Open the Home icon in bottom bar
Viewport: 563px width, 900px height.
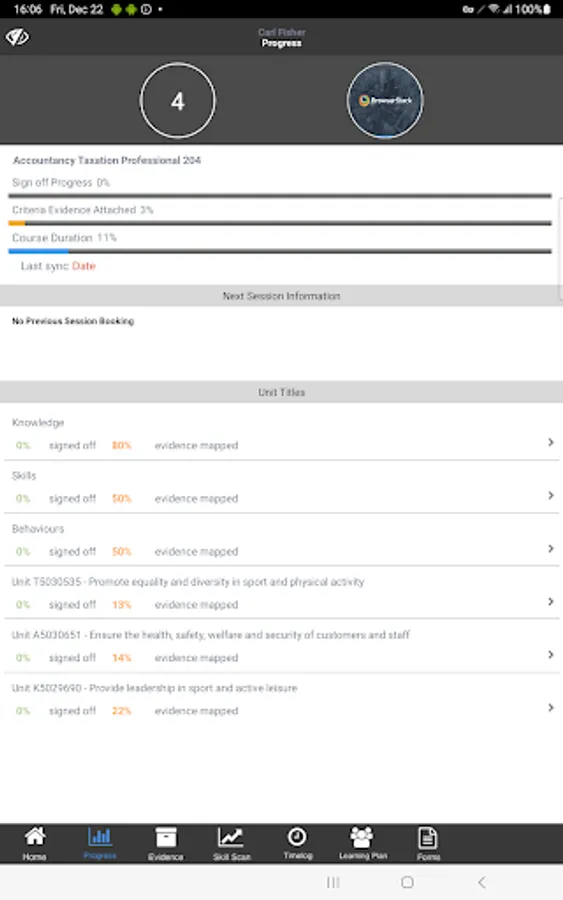[34, 837]
